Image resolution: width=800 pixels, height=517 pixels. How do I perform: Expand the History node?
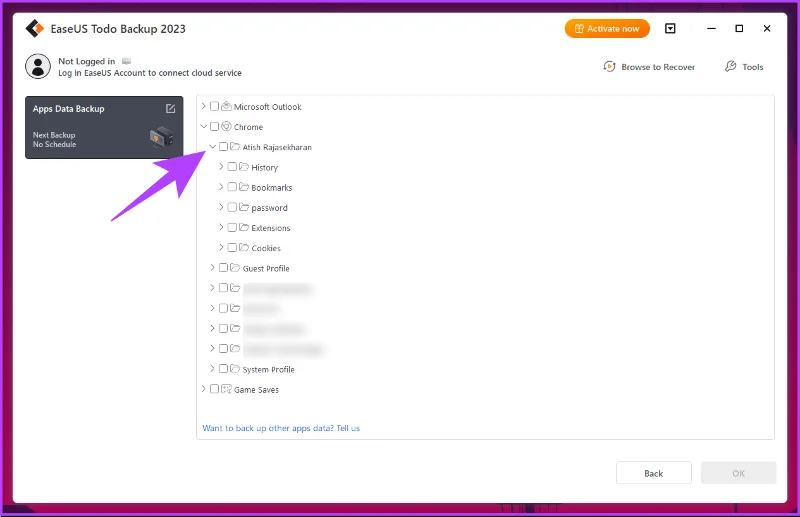(x=221, y=167)
